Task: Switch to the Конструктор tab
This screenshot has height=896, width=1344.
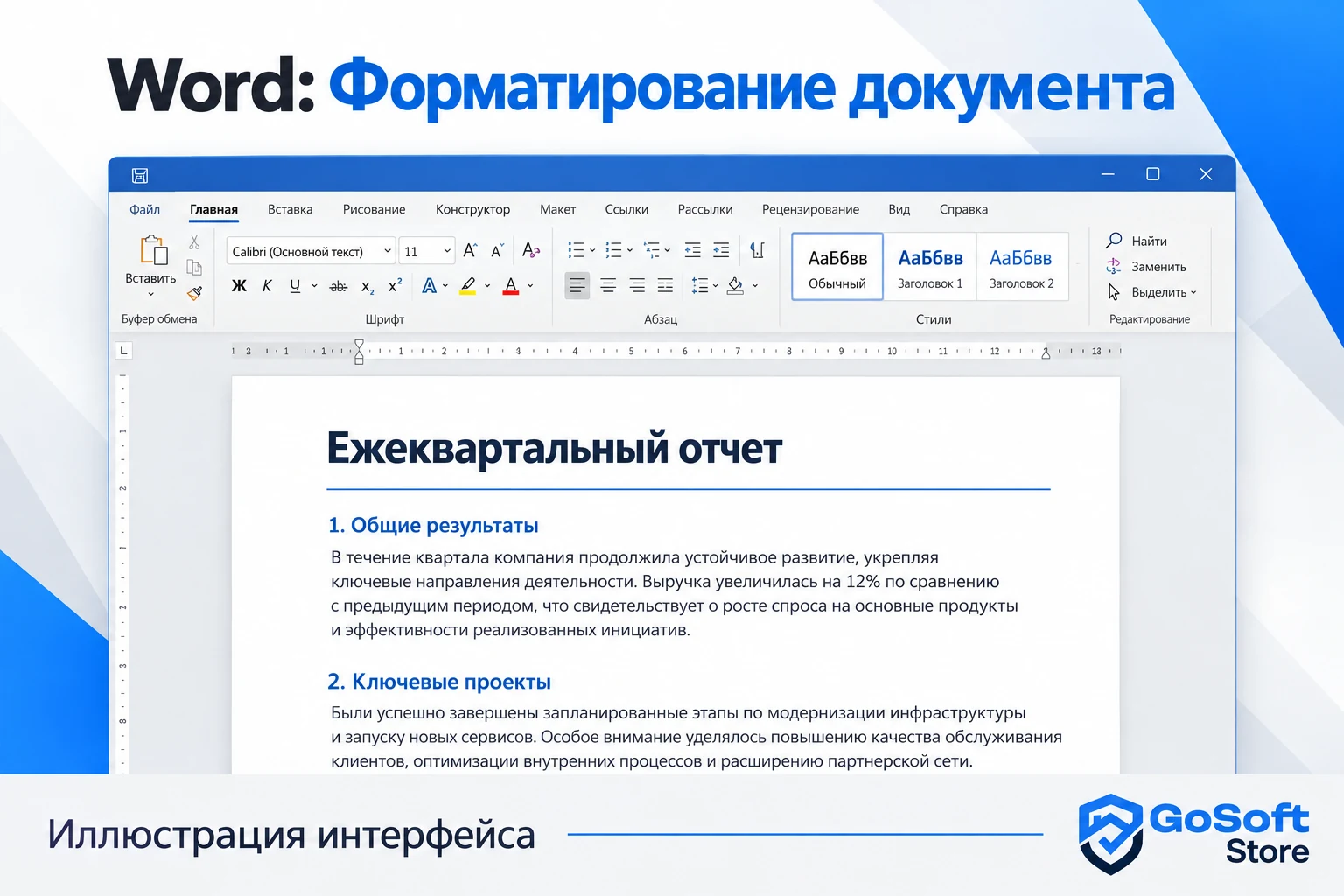Action: (x=472, y=209)
